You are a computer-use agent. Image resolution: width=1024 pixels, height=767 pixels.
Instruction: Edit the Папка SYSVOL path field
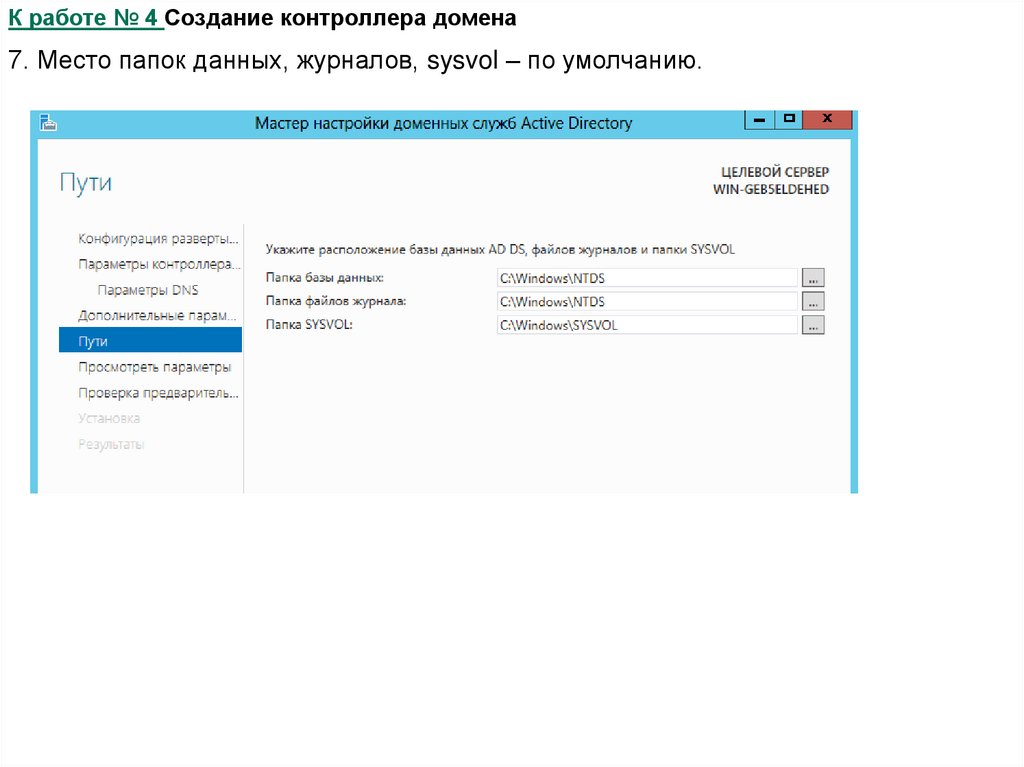[647, 325]
